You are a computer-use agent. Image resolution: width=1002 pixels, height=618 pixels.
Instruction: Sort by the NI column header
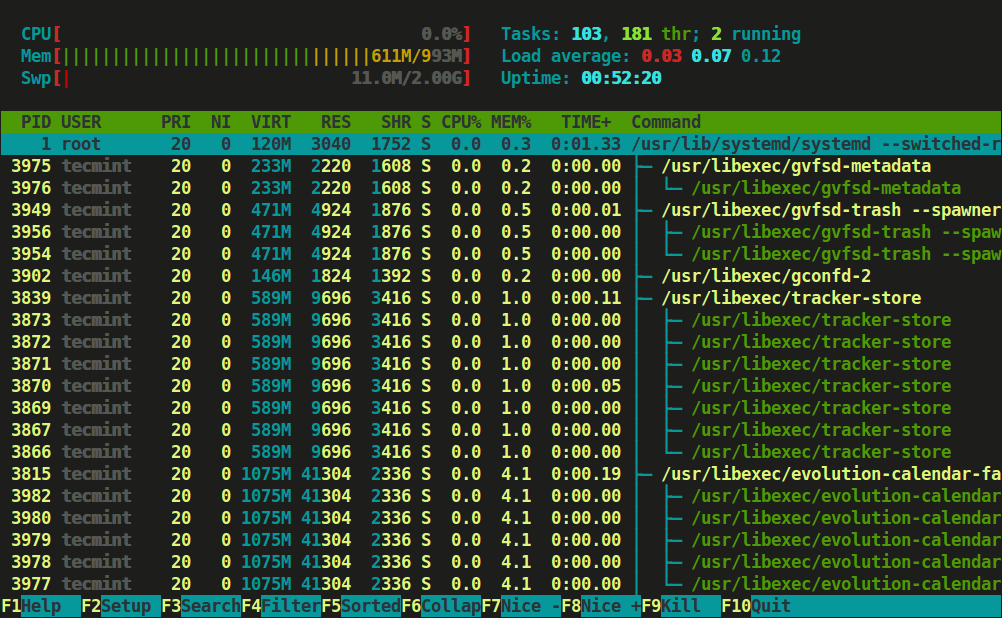[x=220, y=121]
